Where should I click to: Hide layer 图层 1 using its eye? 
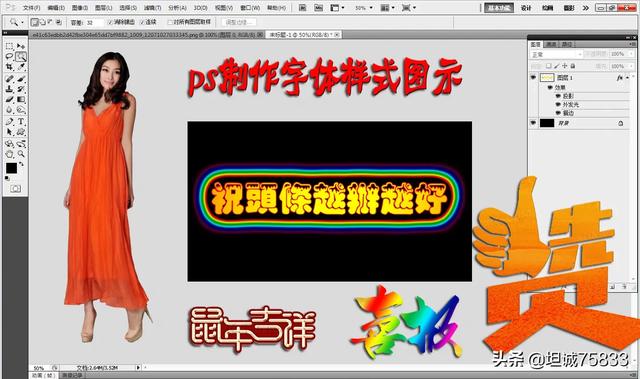tap(533, 78)
